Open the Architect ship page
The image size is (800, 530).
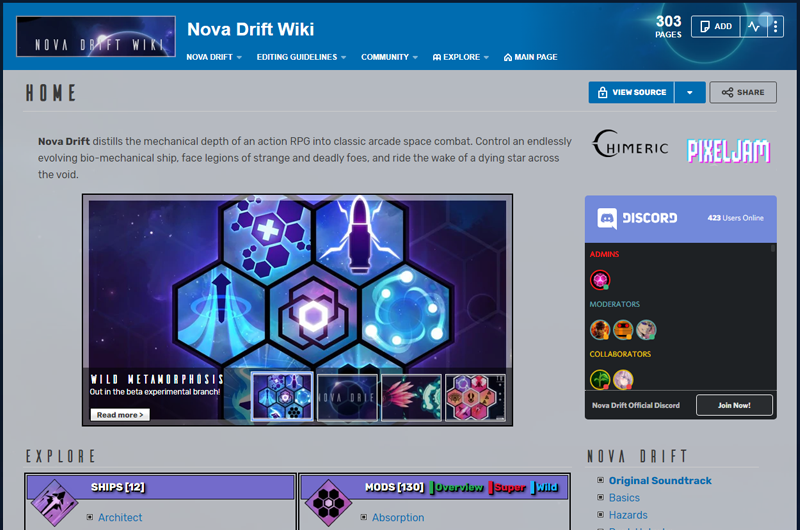(x=120, y=517)
